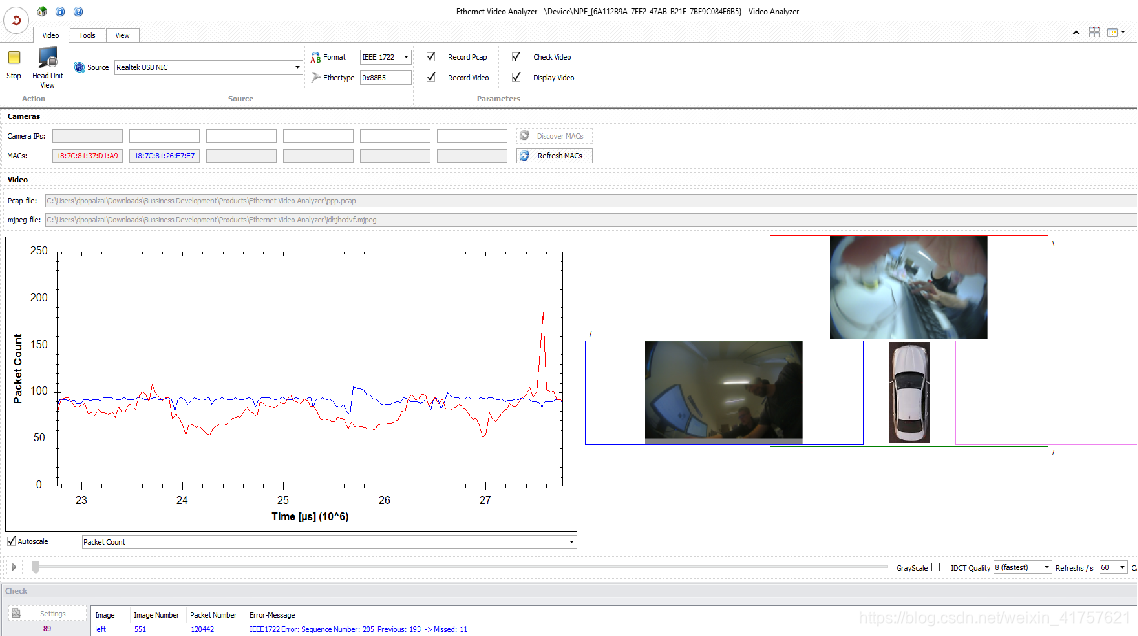Open the style options icon dropdown
Image resolution: width=1138 pixels, height=636 pixels.
pos(1116,33)
